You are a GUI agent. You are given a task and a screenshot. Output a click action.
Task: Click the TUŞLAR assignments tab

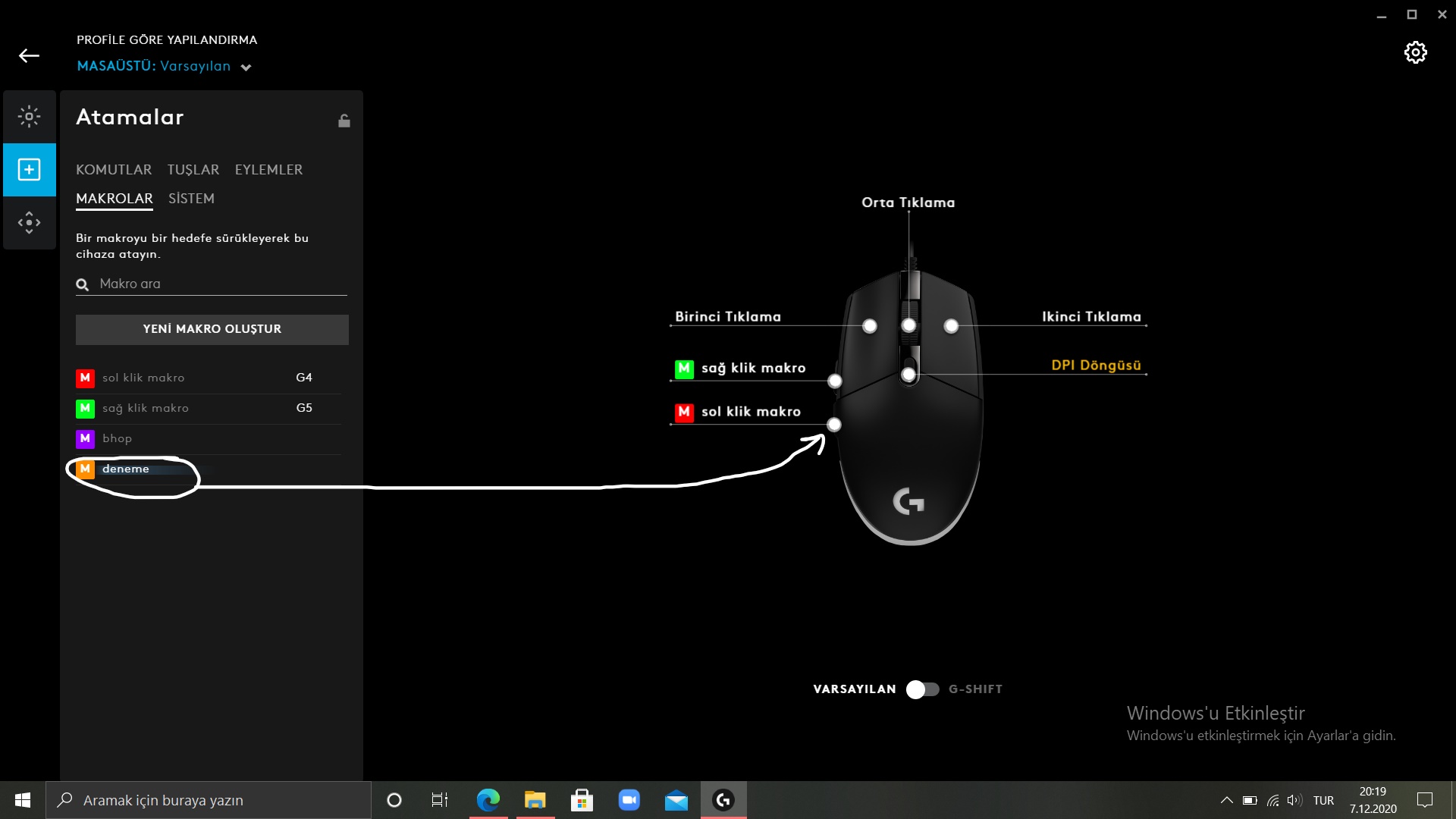[193, 169]
